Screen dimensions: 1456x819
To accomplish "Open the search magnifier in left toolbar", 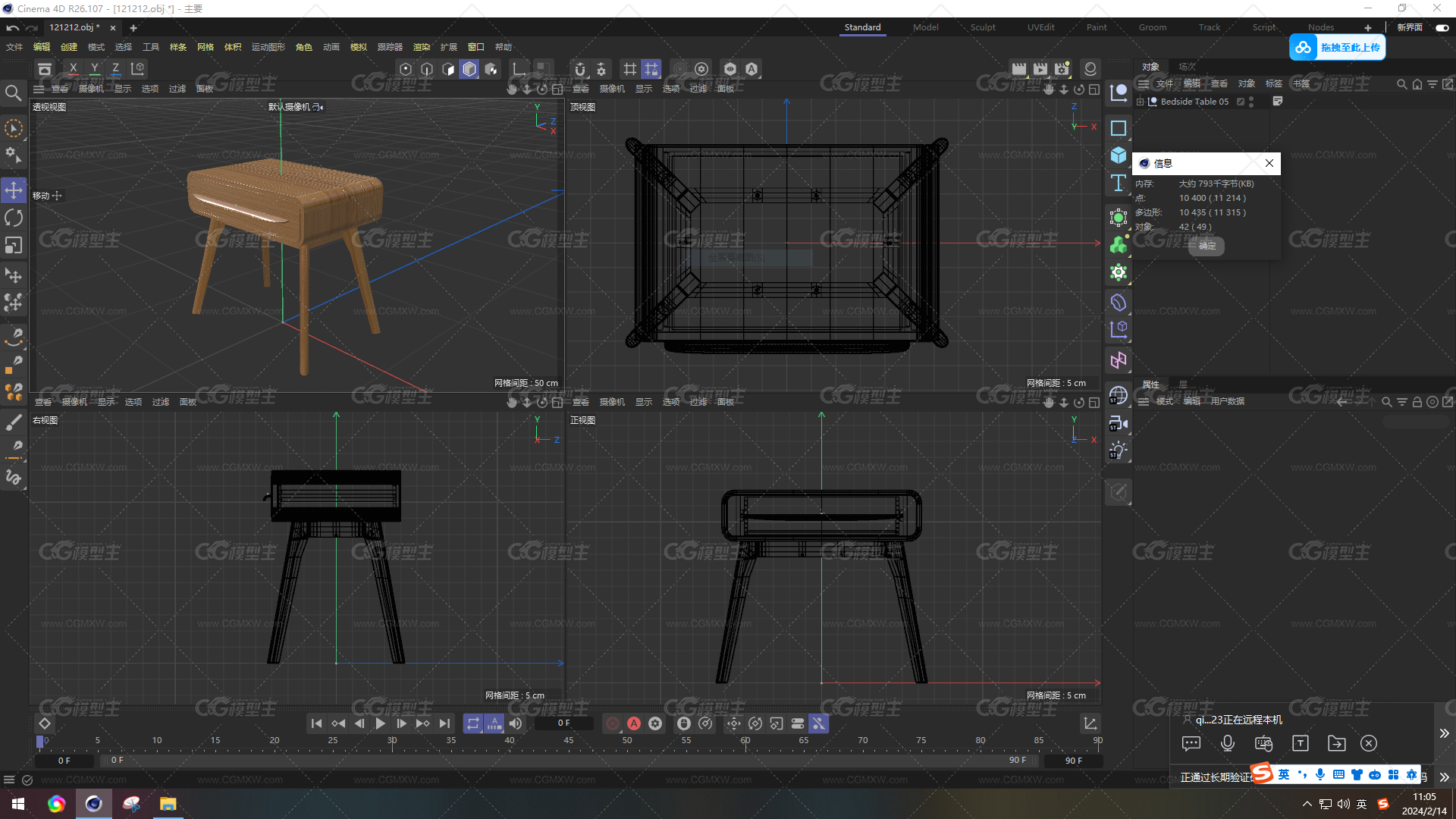I will (14, 93).
